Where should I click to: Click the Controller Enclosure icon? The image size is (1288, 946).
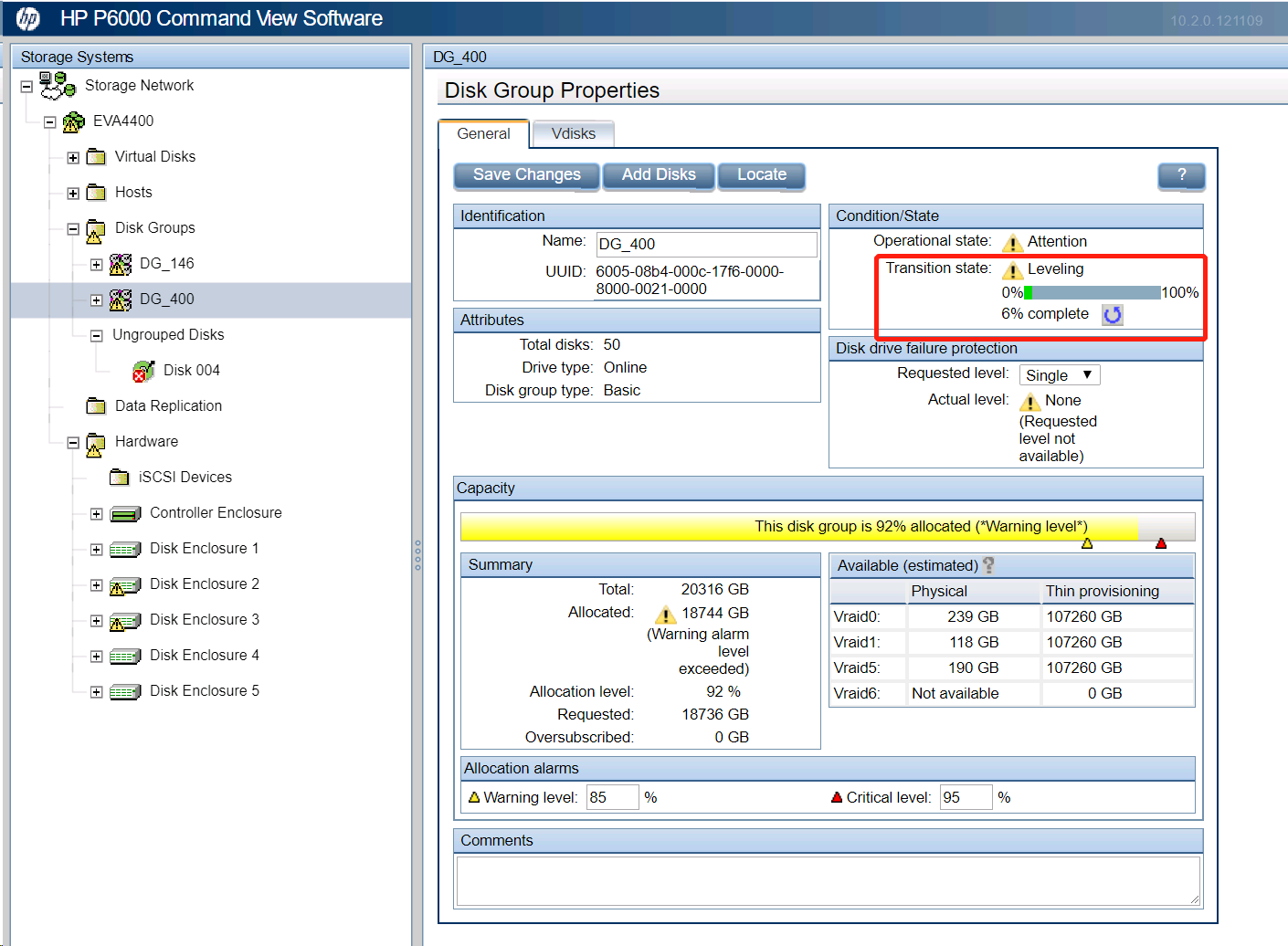[x=125, y=514]
